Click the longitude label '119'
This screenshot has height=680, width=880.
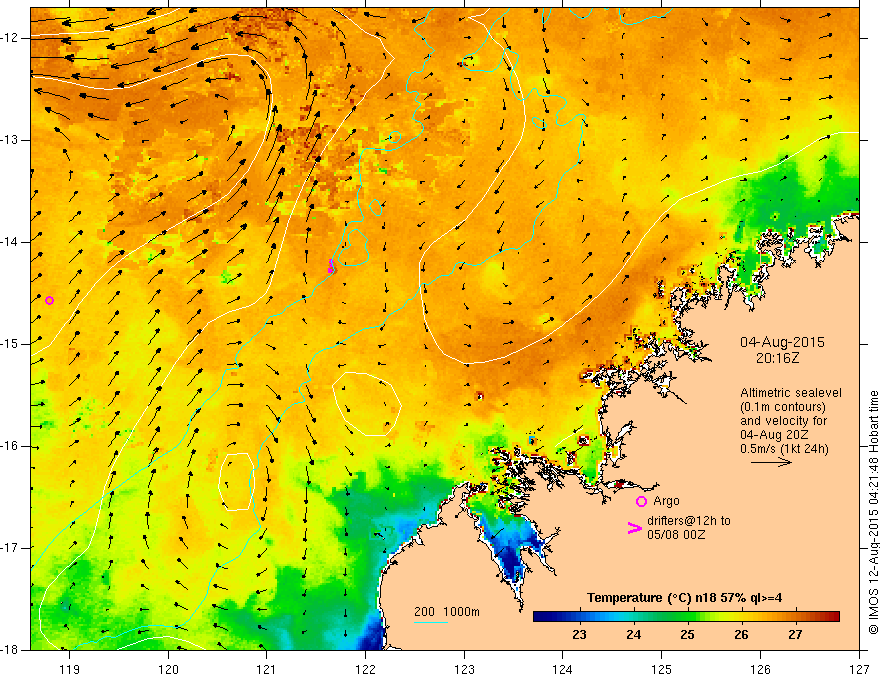click(70, 669)
